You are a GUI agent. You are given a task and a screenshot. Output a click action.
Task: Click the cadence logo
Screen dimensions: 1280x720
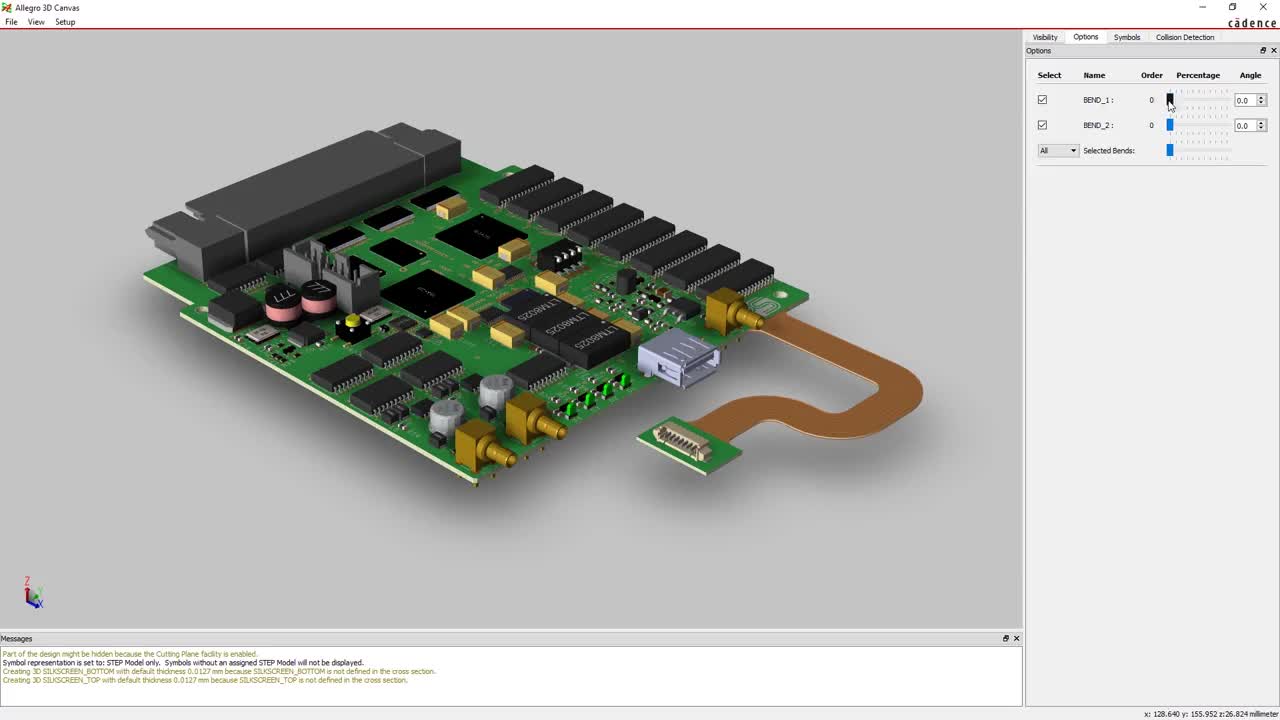[x=1250, y=23]
